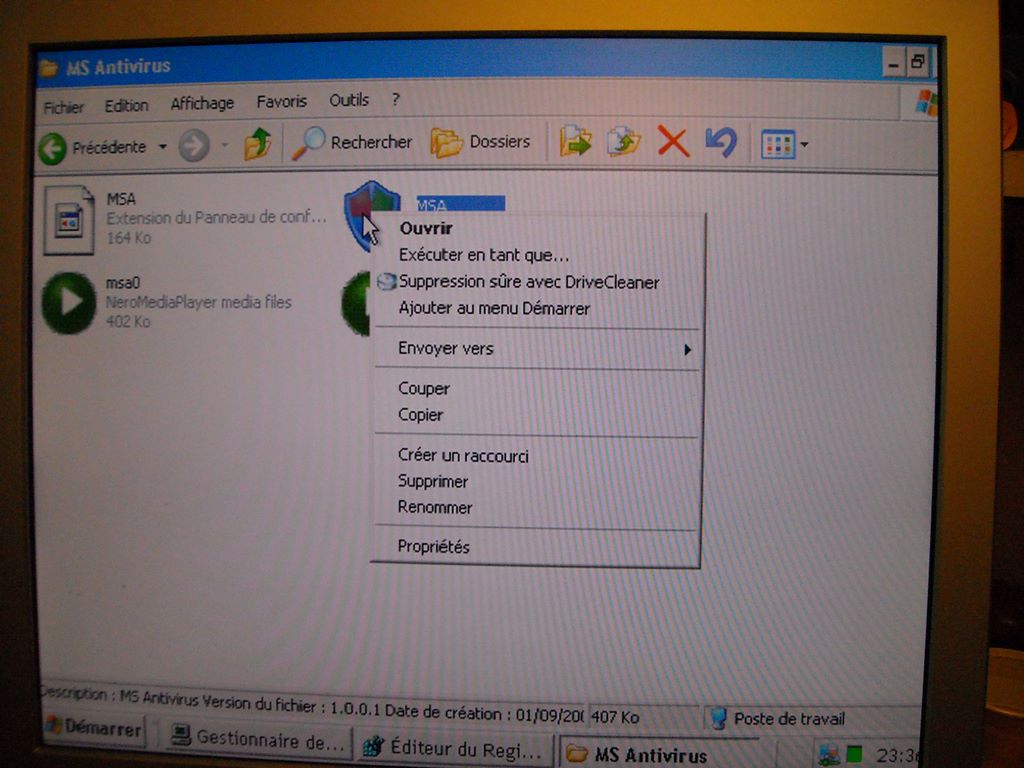This screenshot has height=768, width=1024.
Task: Click the grey forward arrow icon
Action: 194,145
